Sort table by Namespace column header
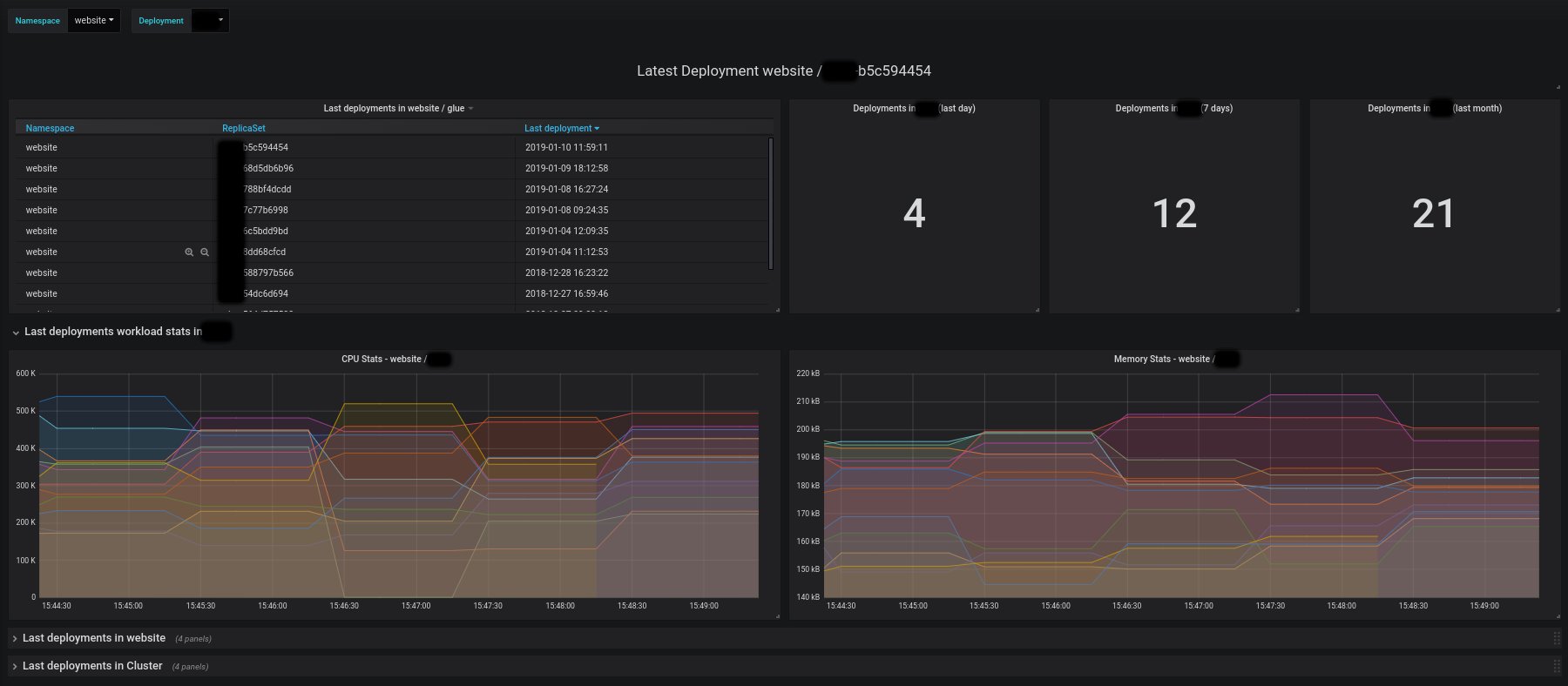This screenshot has height=686, width=1568. 50,129
